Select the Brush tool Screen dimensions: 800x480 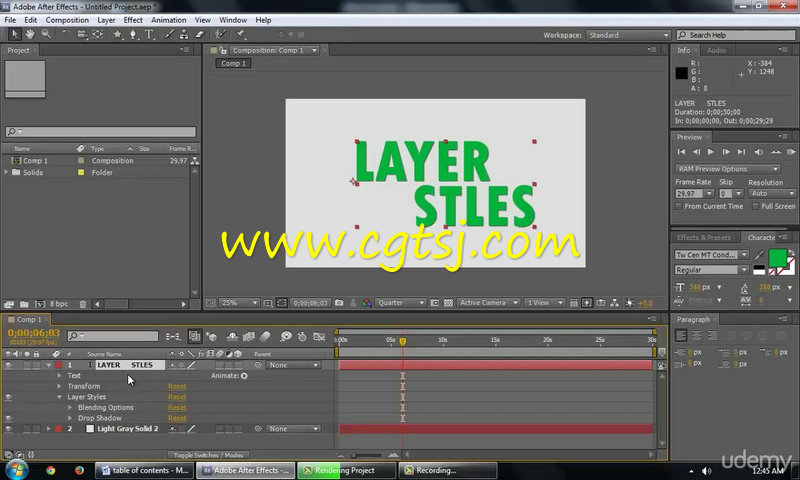pyautogui.click(x=169, y=34)
